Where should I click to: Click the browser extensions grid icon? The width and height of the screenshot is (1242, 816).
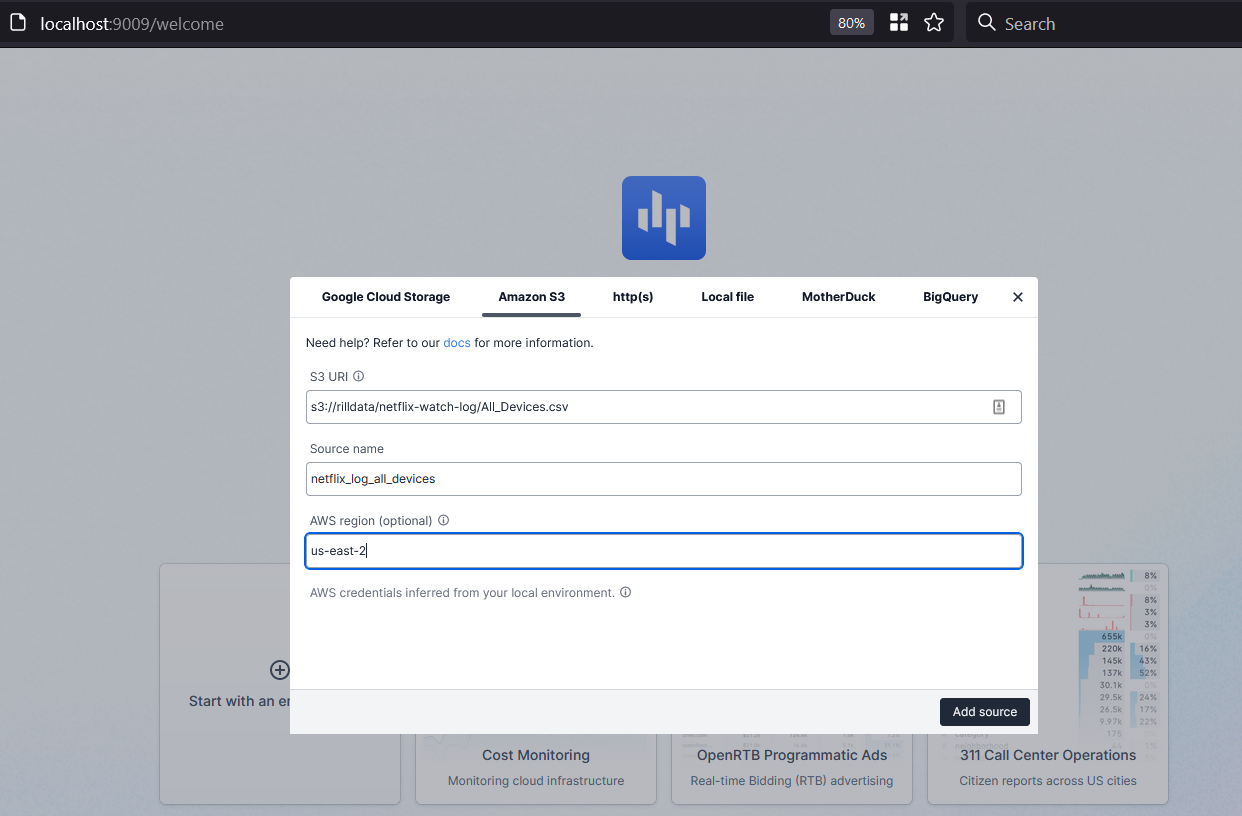point(899,23)
